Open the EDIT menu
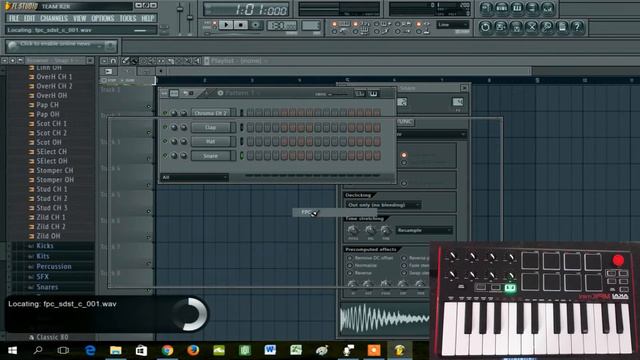 point(29,18)
